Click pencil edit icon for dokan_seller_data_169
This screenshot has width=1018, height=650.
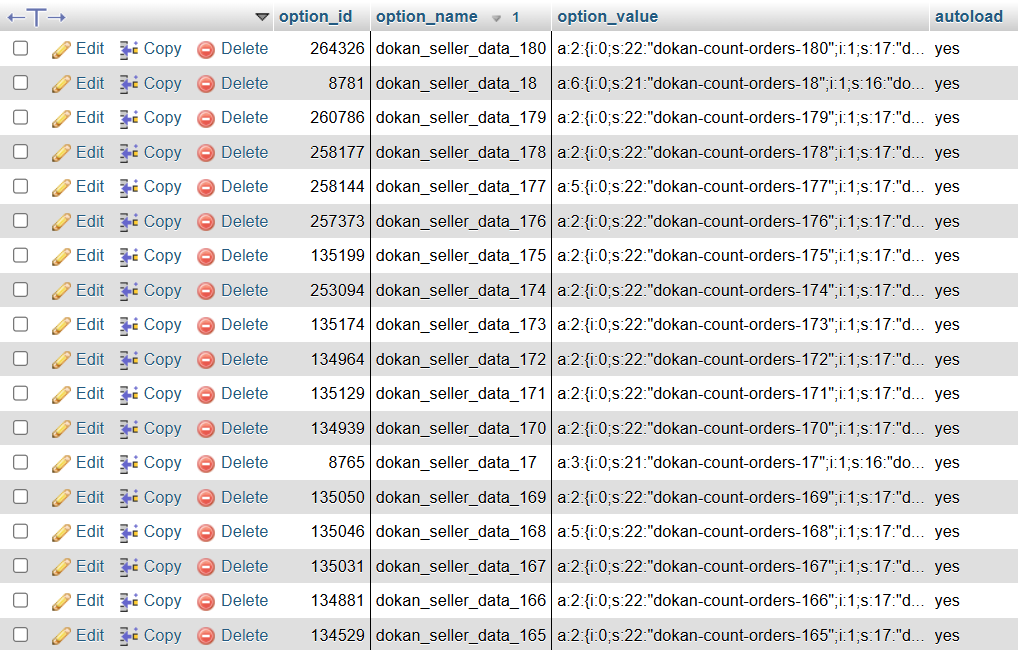[61, 498]
